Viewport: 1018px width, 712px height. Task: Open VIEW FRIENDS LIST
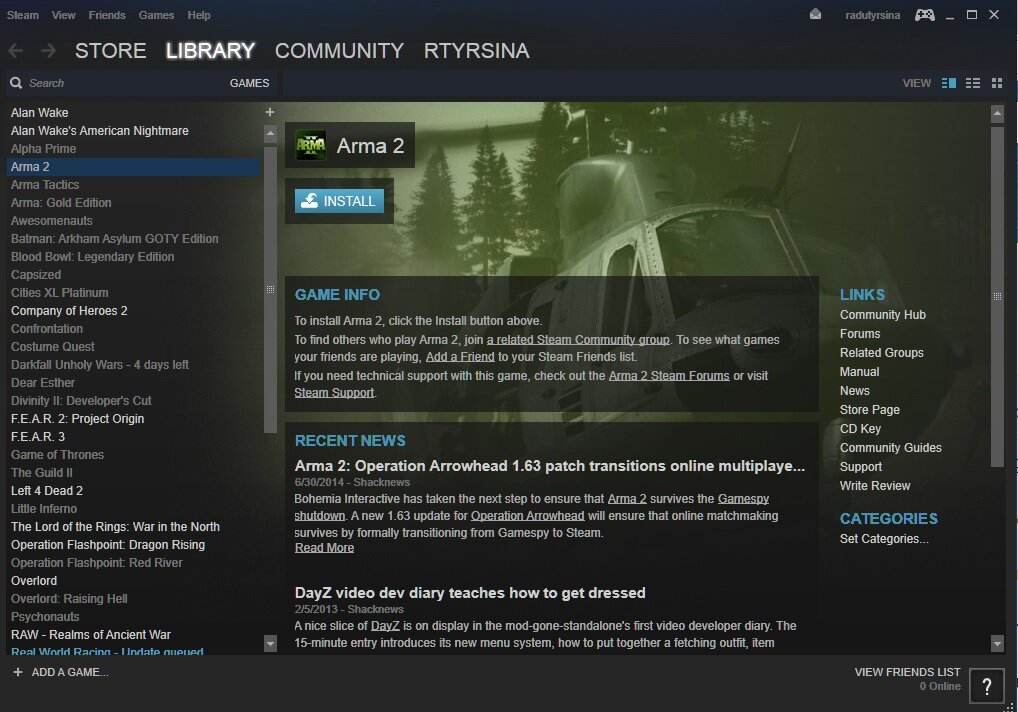tap(908, 672)
